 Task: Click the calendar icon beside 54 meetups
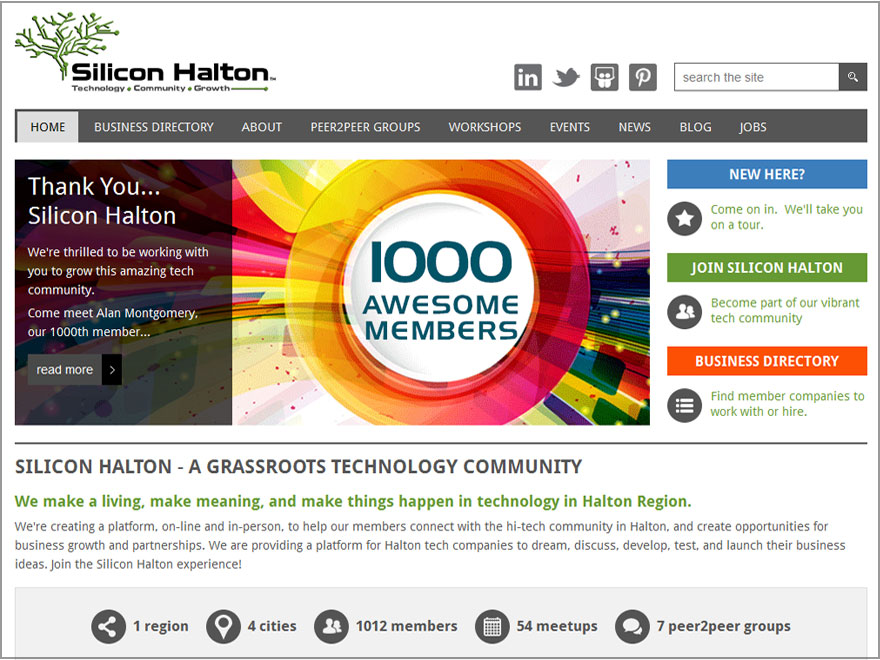coord(492,626)
